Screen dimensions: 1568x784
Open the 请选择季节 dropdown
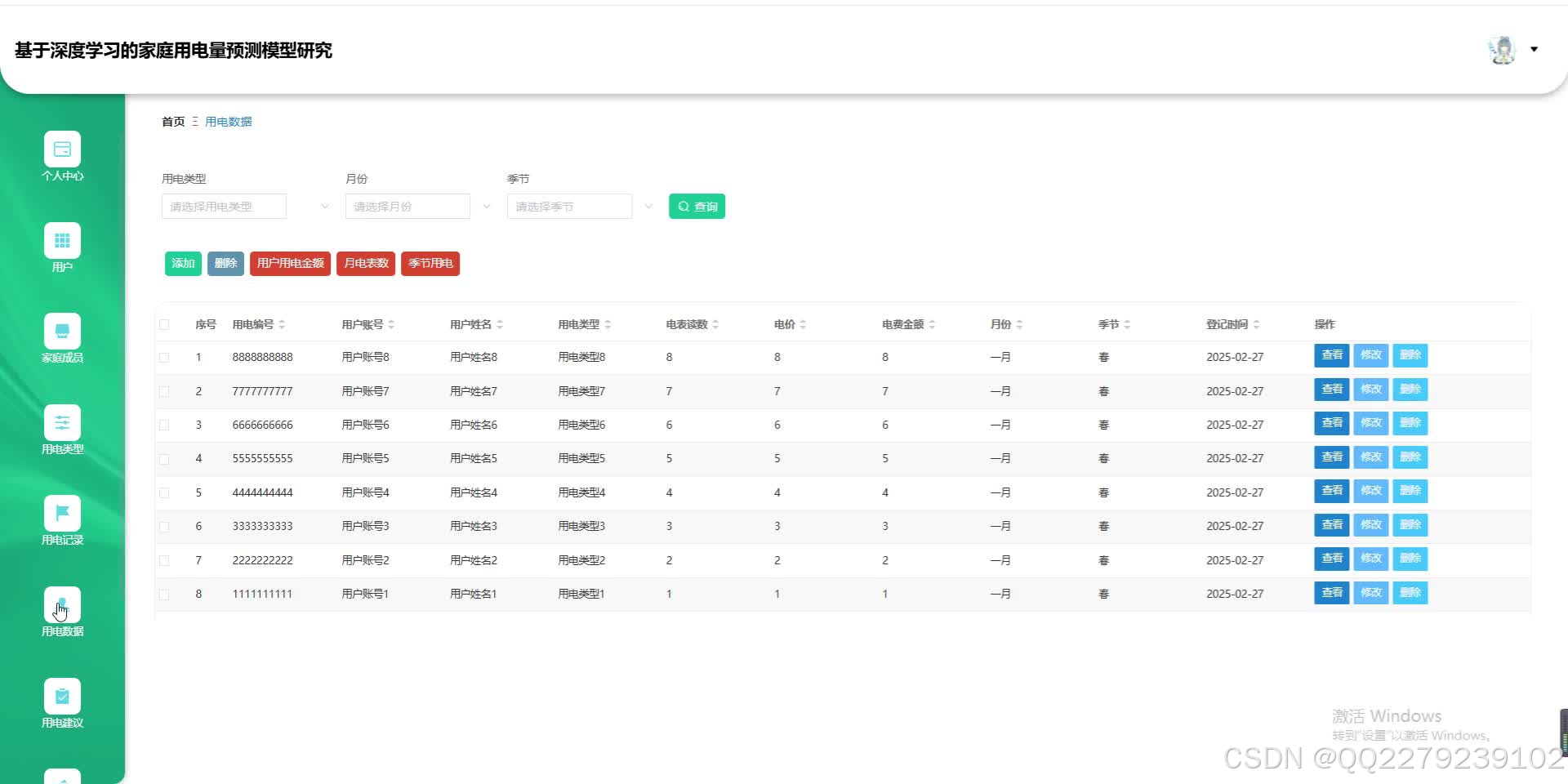tap(569, 207)
